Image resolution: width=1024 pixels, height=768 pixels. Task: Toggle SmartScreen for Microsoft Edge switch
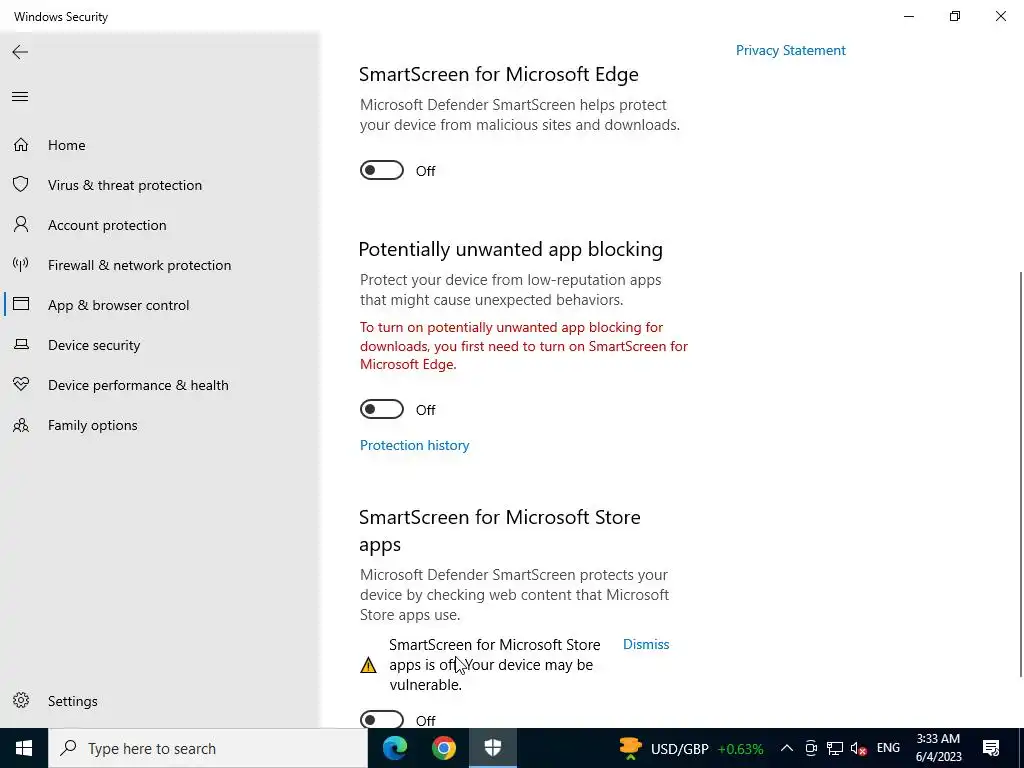[382, 170]
